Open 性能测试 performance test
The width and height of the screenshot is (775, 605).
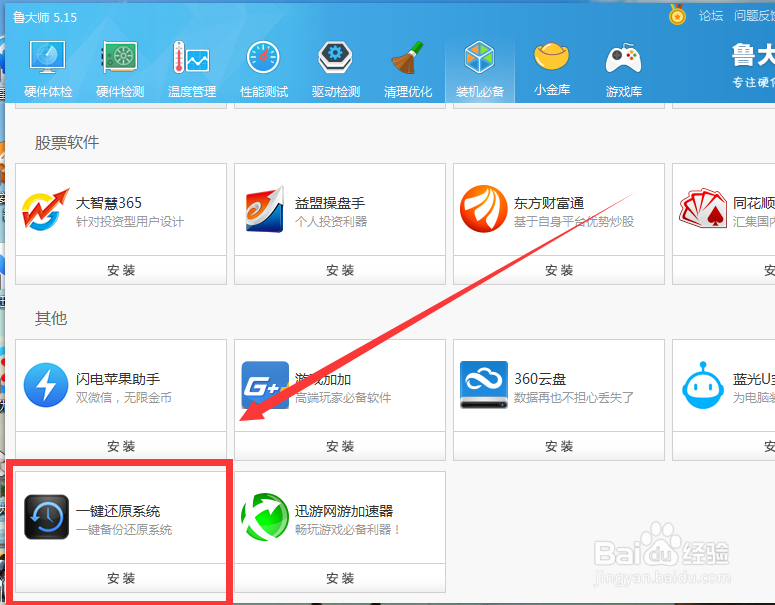click(263, 69)
